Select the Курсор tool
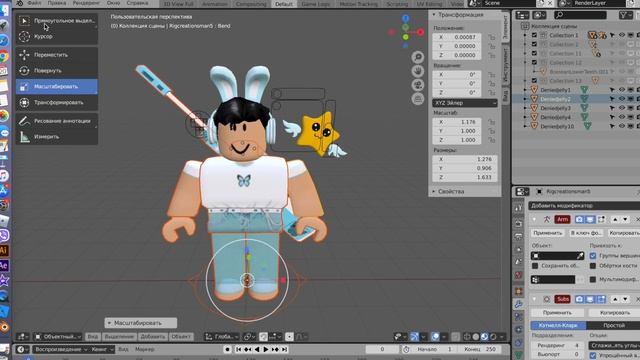This screenshot has width=640, height=360. 57,36
